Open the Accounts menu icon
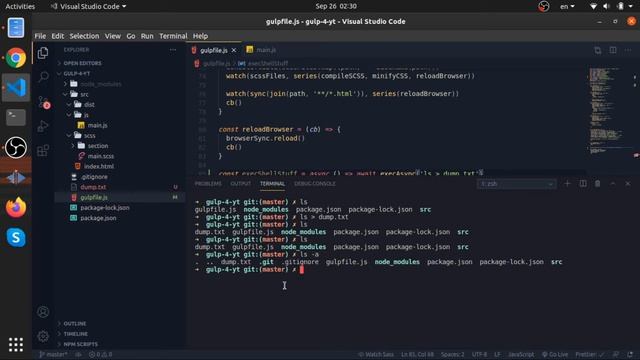This screenshot has height=360, width=640. click(x=43, y=312)
